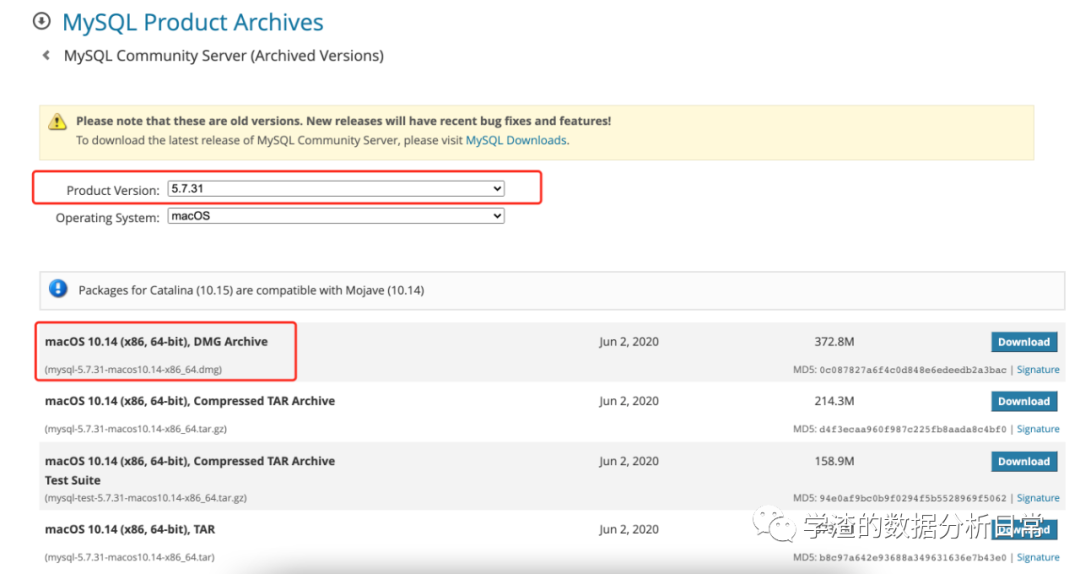The image size is (1080, 574).
Task: Click the download circle icon beside MySQL Product Archives
Action: [x=42, y=21]
